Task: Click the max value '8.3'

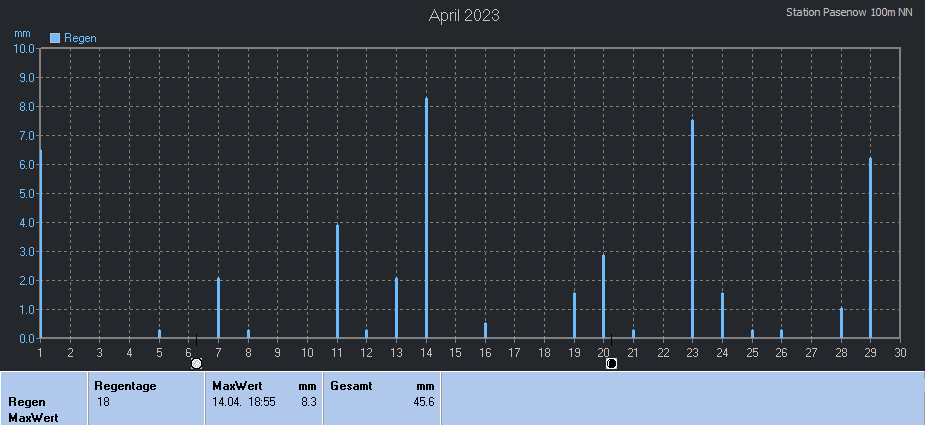Action: coord(310,402)
